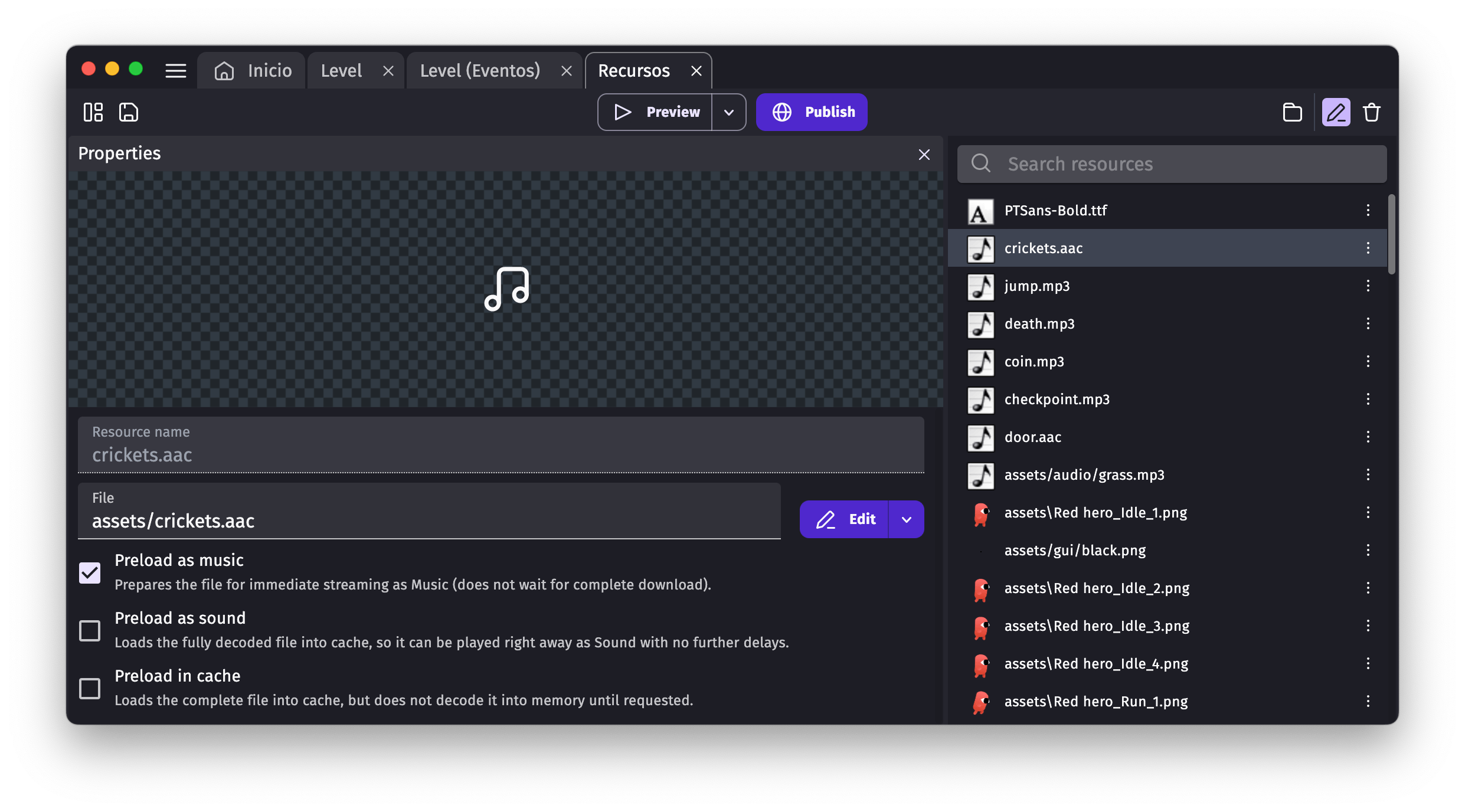Open the Preview options dropdown arrow
This screenshot has height=812, width=1465.
click(x=729, y=112)
